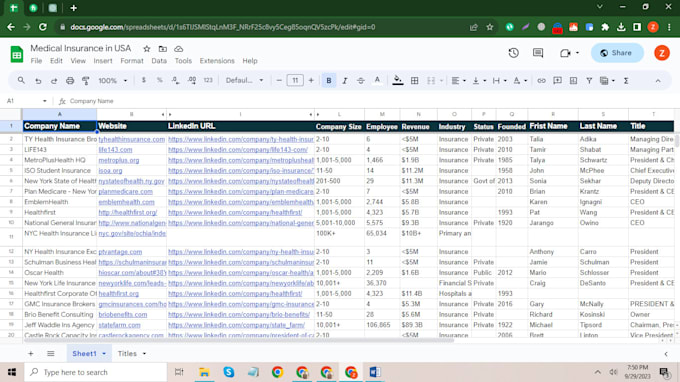Open the Google Sheets home icon
Screen dimensions: 680x382
tap(16, 55)
